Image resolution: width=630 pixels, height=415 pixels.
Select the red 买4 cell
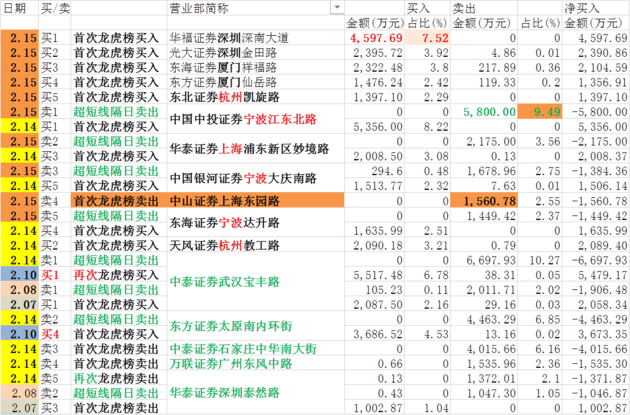point(55,334)
